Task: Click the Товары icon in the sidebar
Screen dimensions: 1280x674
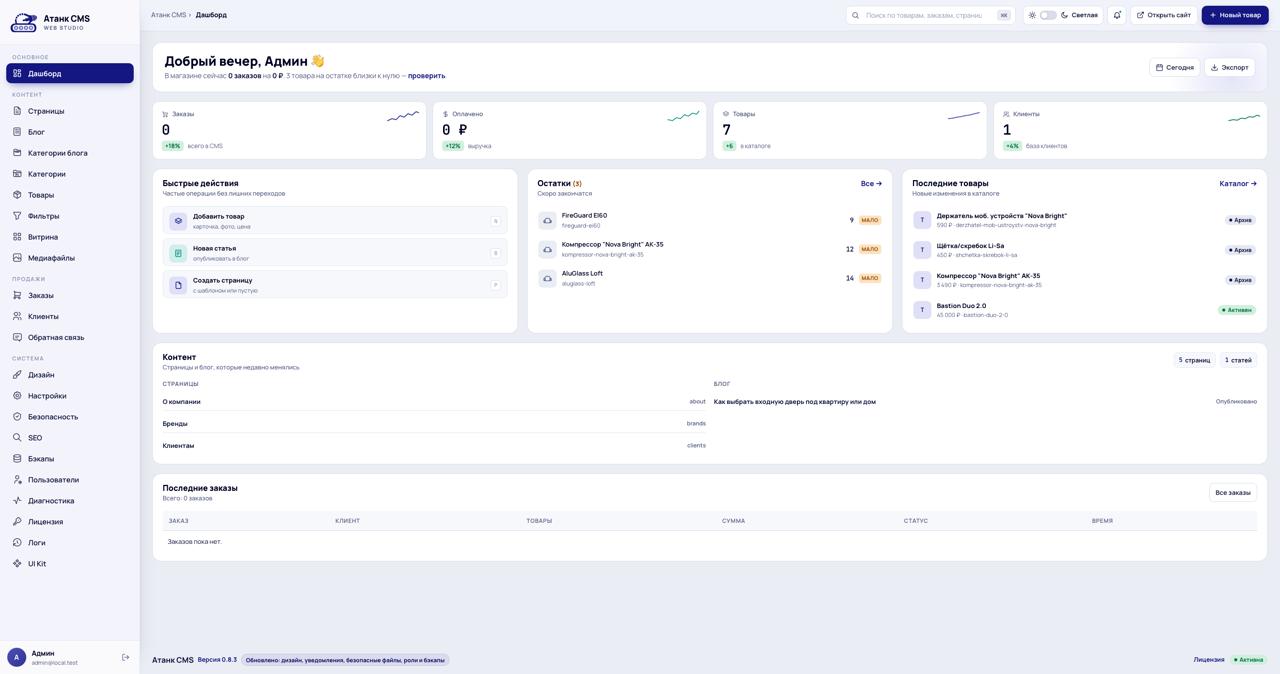Action: tap(17, 195)
